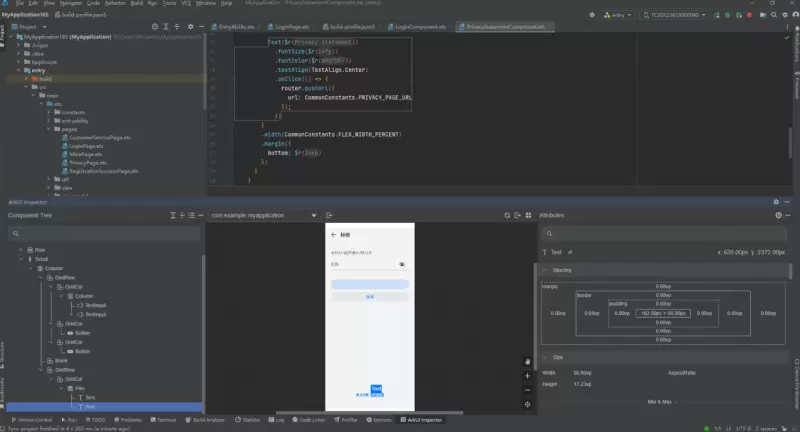
Task: Select PrivacyPage.ets in project tree
Action: [87, 162]
